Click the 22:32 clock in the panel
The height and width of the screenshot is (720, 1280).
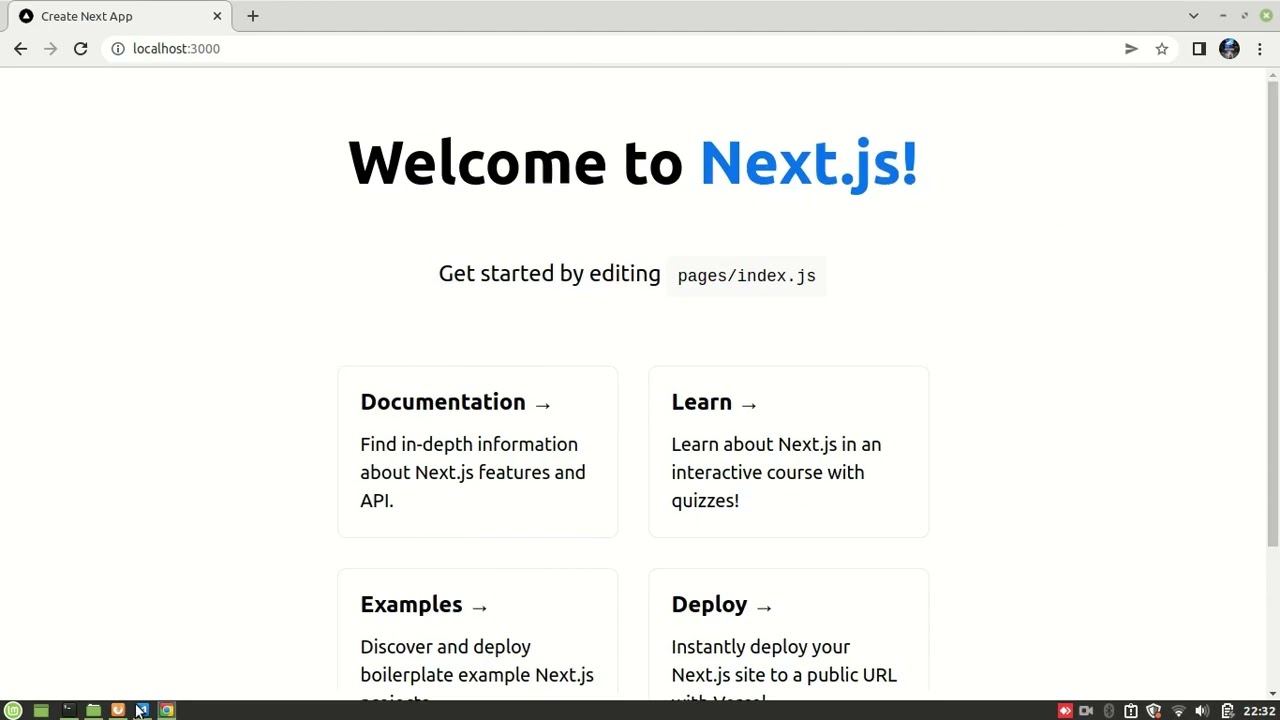(1259, 711)
